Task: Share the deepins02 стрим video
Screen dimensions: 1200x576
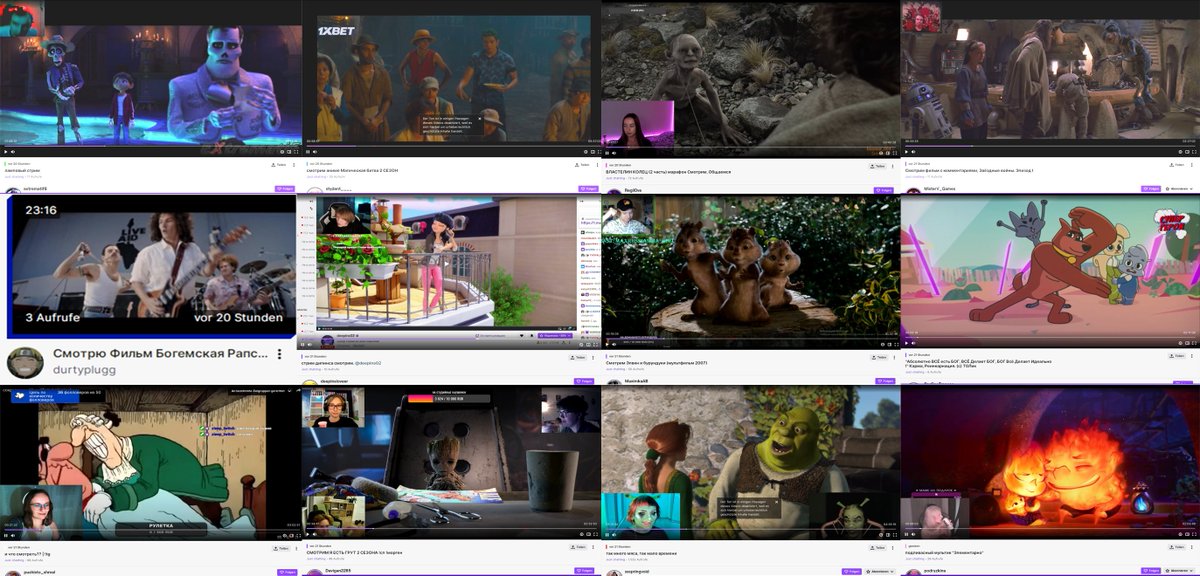Action: tap(578, 357)
